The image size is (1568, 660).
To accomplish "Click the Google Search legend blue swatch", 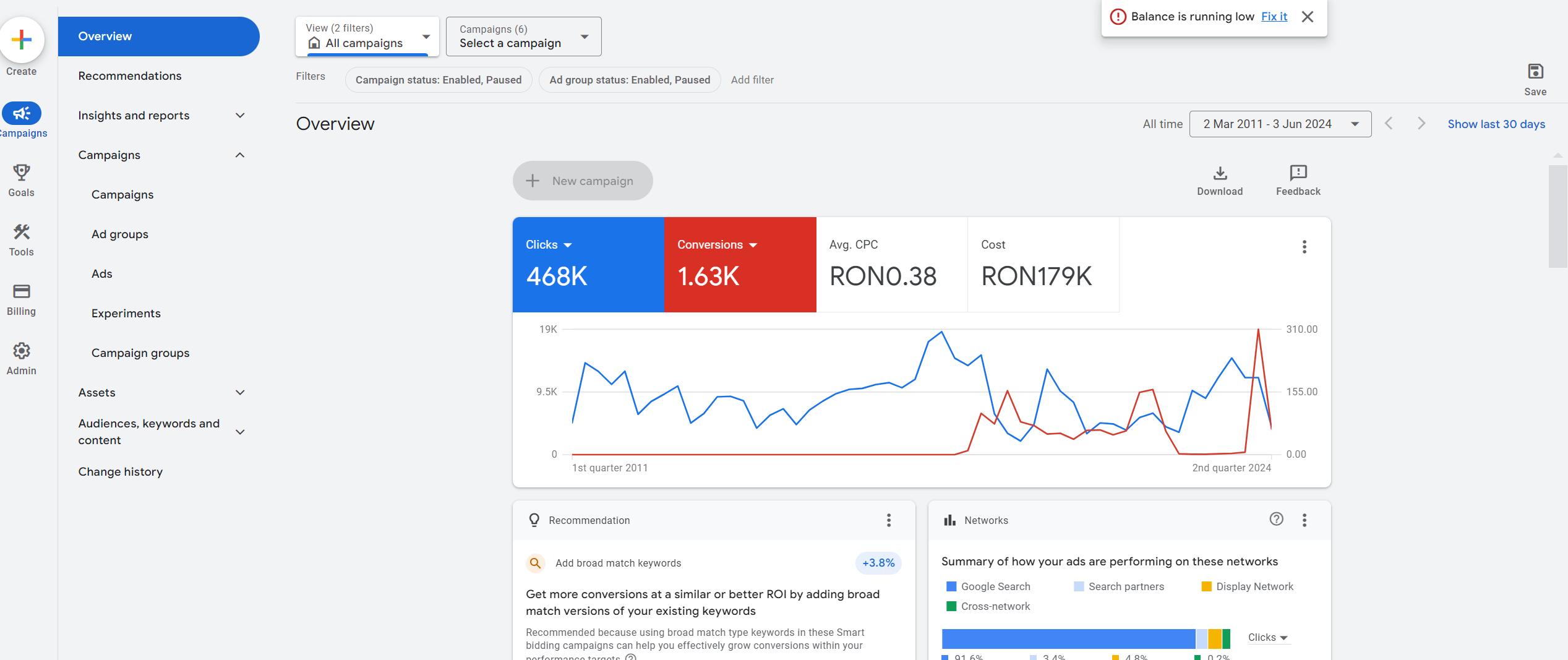I will (951, 586).
